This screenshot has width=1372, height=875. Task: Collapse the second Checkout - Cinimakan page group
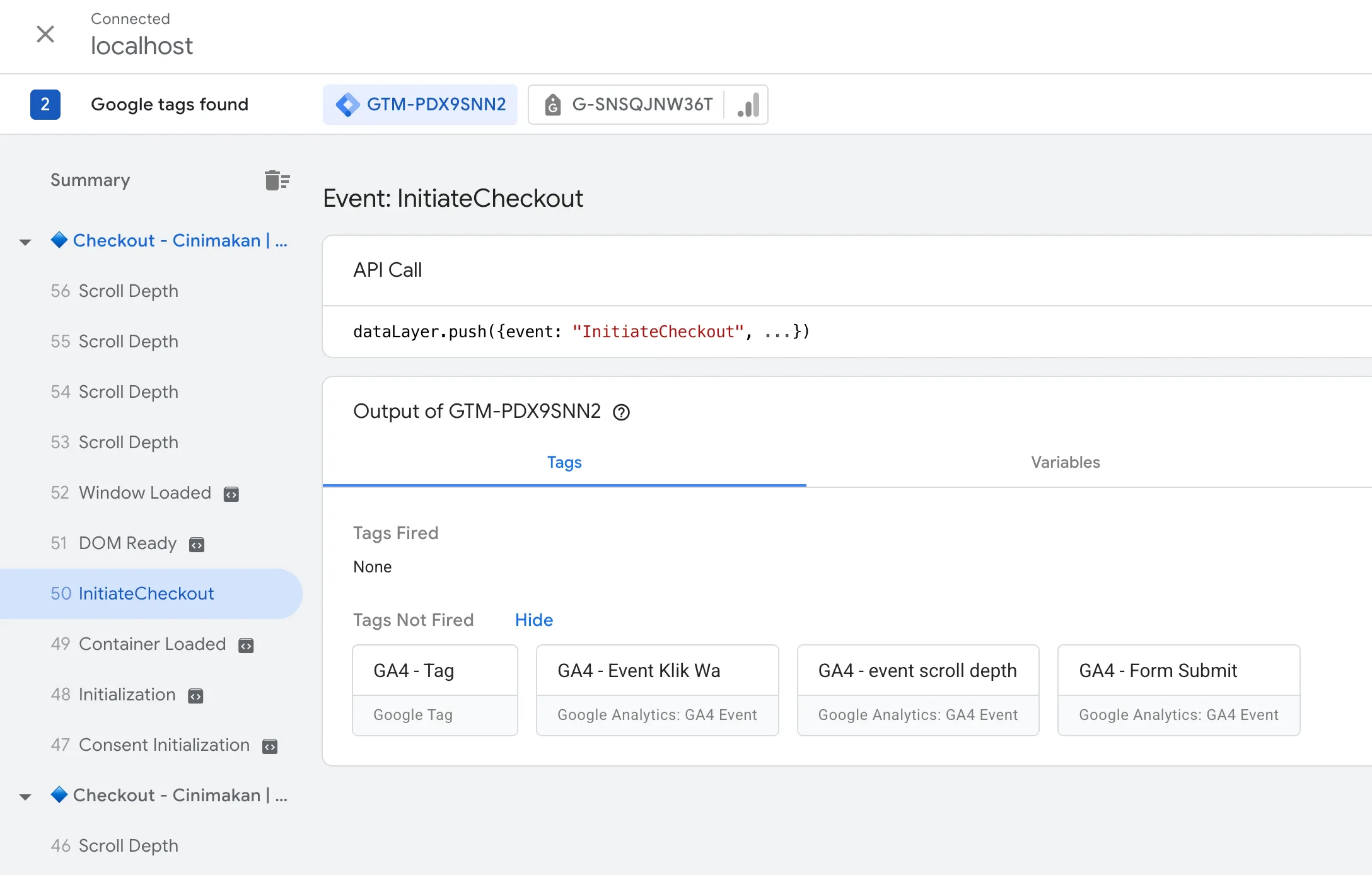tap(25, 797)
